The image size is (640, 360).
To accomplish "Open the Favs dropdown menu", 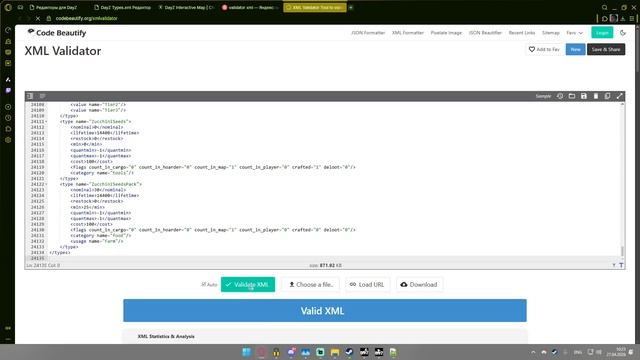I will [x=575, y=33].
